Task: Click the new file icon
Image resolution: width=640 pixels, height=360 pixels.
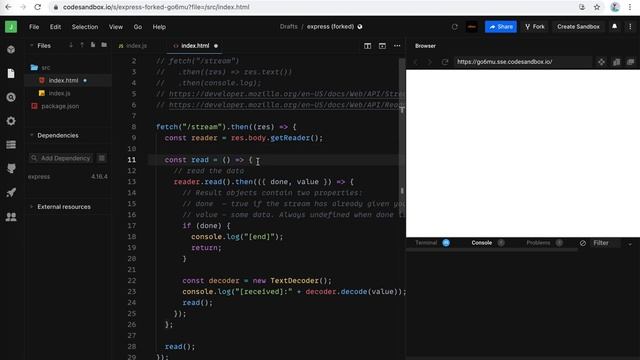Action: pos(93,45)
